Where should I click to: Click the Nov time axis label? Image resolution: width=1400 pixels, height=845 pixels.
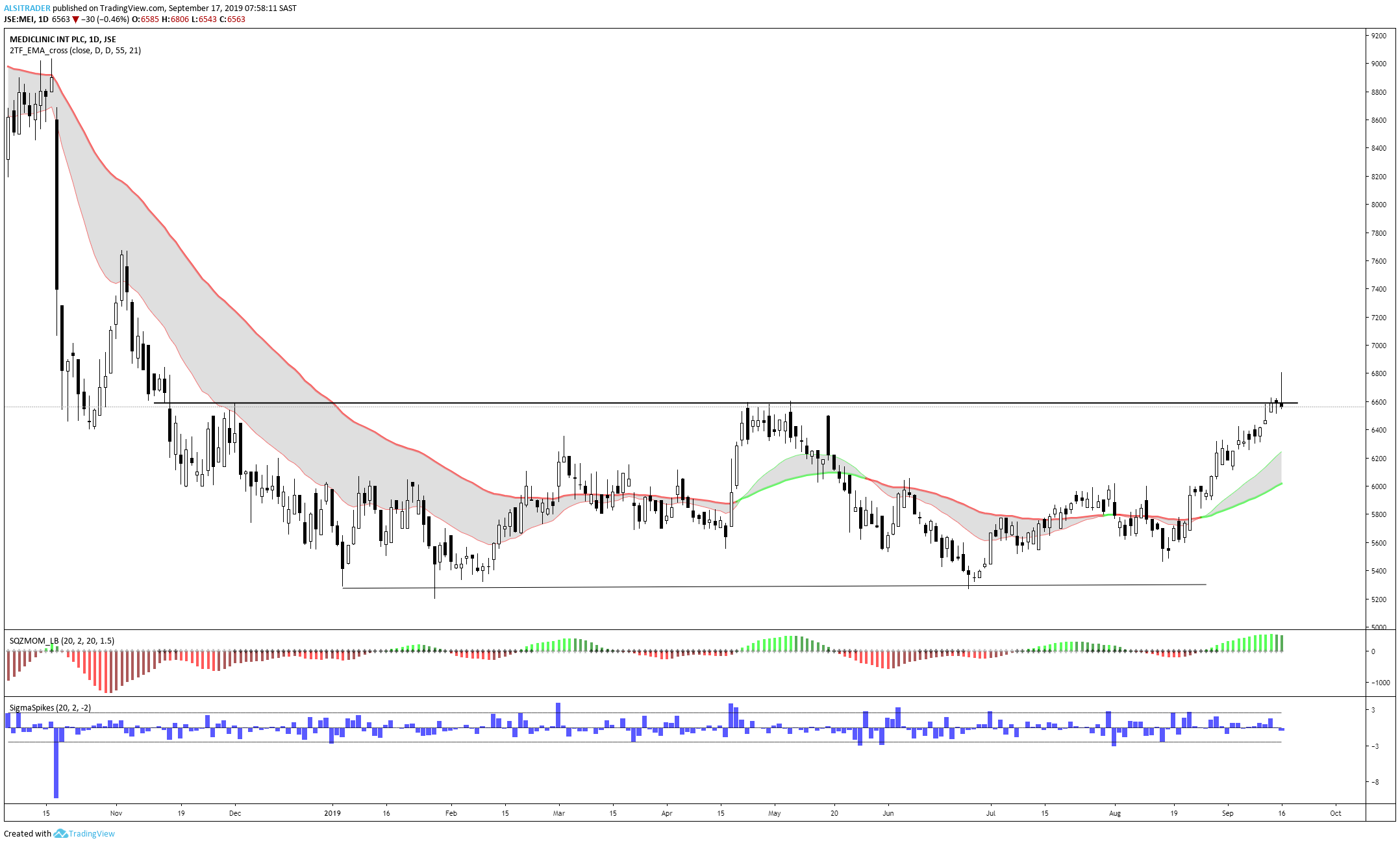pyautogui.click(x=116, y=813)
